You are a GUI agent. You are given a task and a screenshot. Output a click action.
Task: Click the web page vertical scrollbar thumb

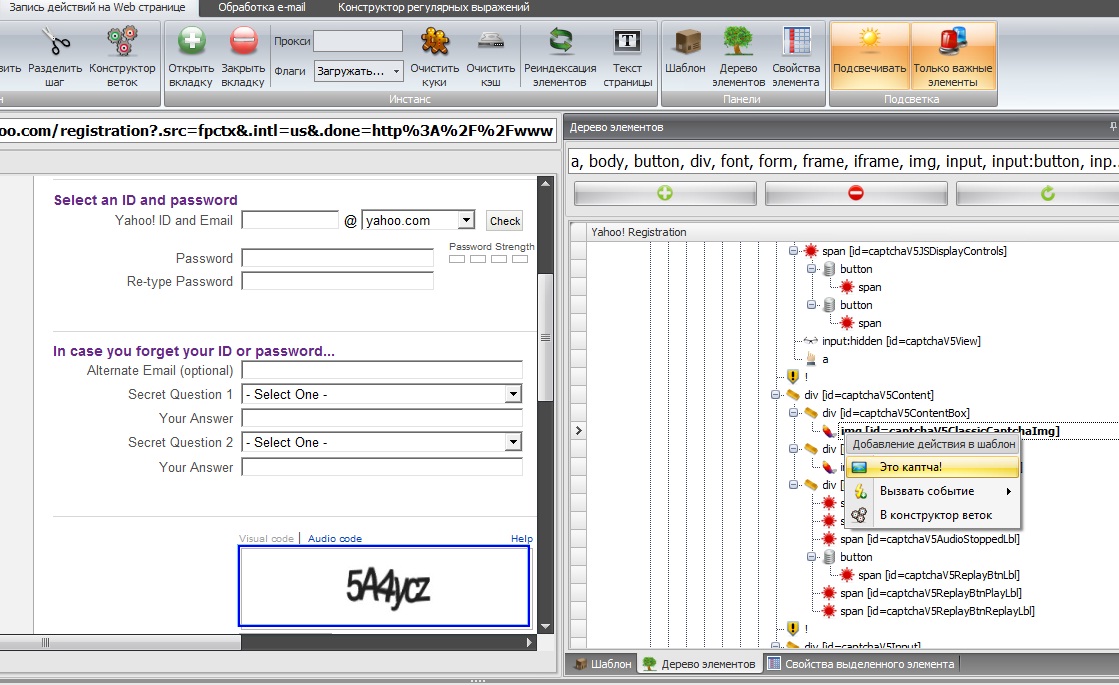tap(545, 337)
